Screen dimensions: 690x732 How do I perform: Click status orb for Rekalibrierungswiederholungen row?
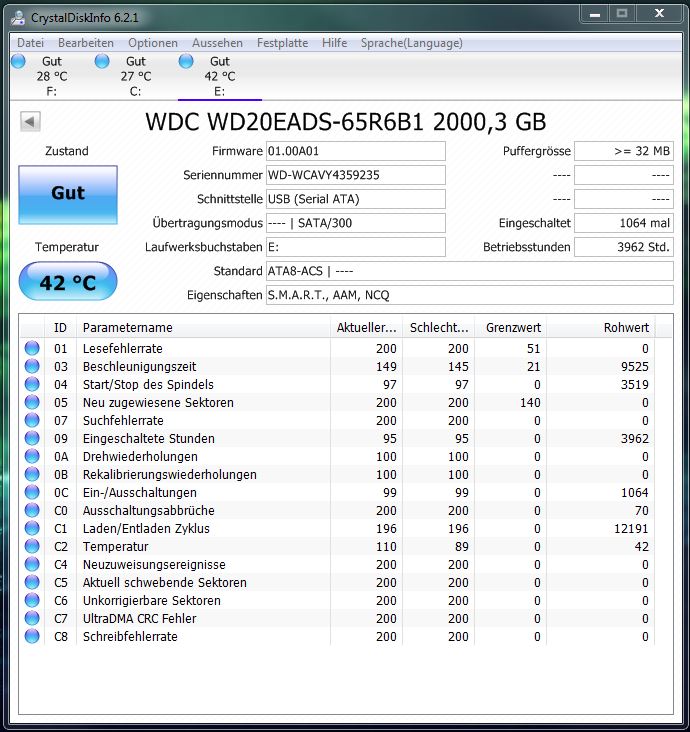[32, 474]
